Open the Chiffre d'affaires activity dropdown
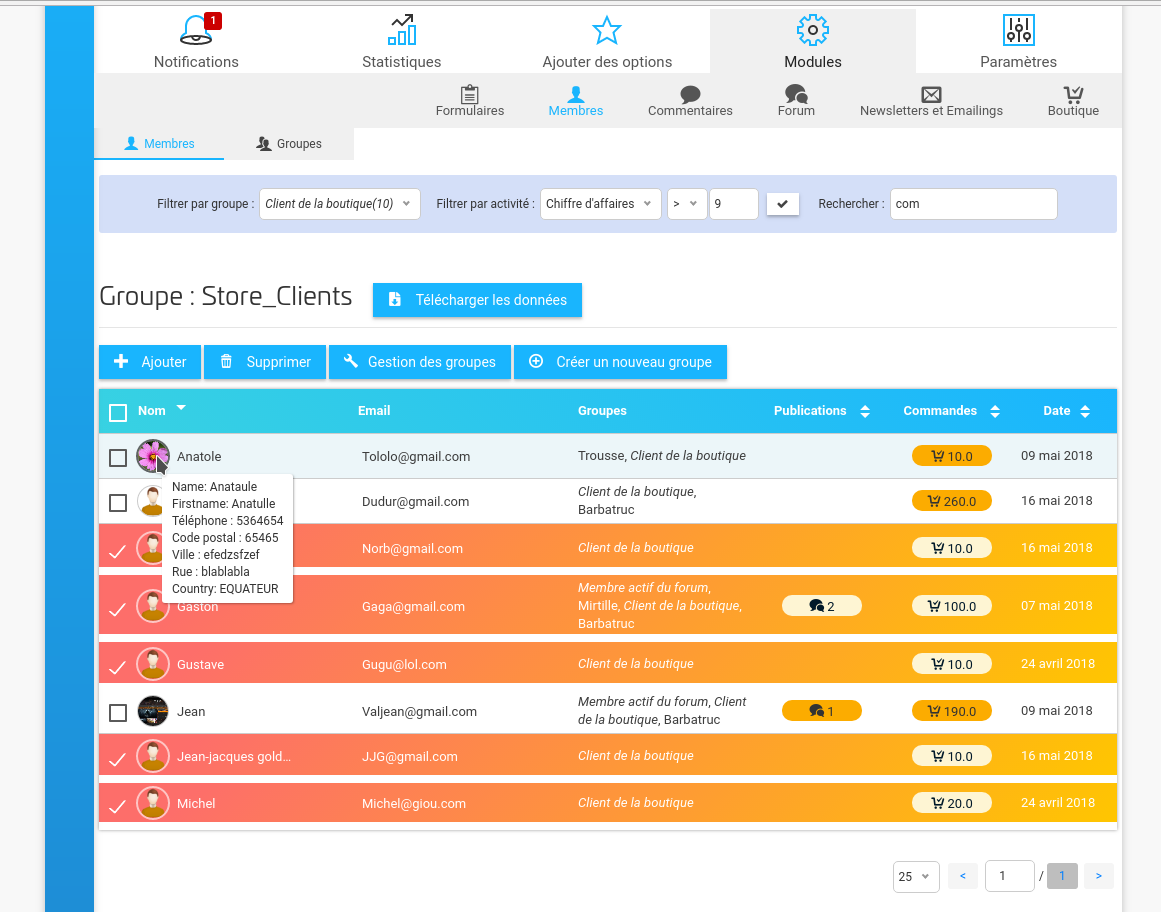The height and width of the screenshot is (912, 1161). (600, 204)
